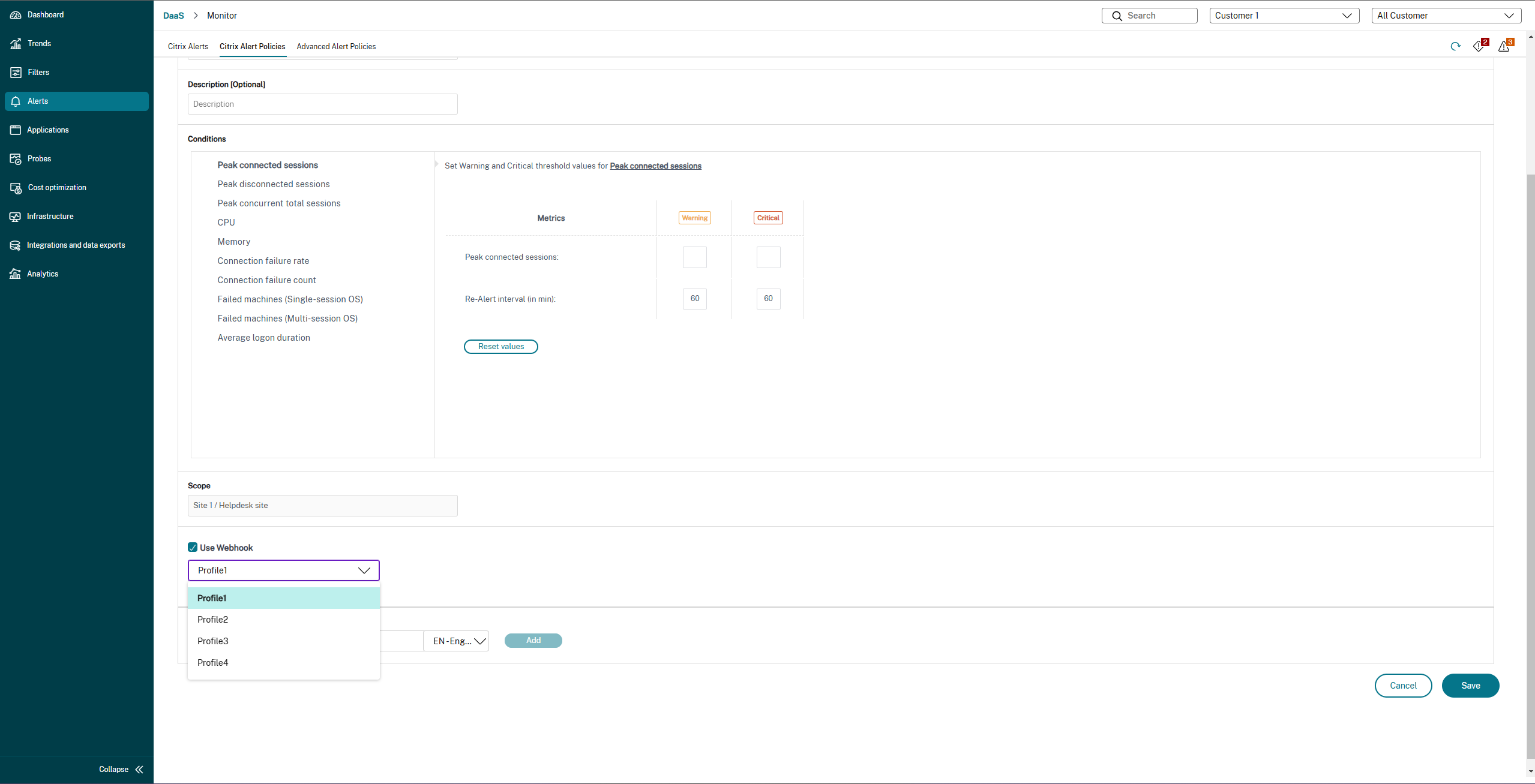
Task: Select Profile2 from the dropdown list
Action: point(284,620)
